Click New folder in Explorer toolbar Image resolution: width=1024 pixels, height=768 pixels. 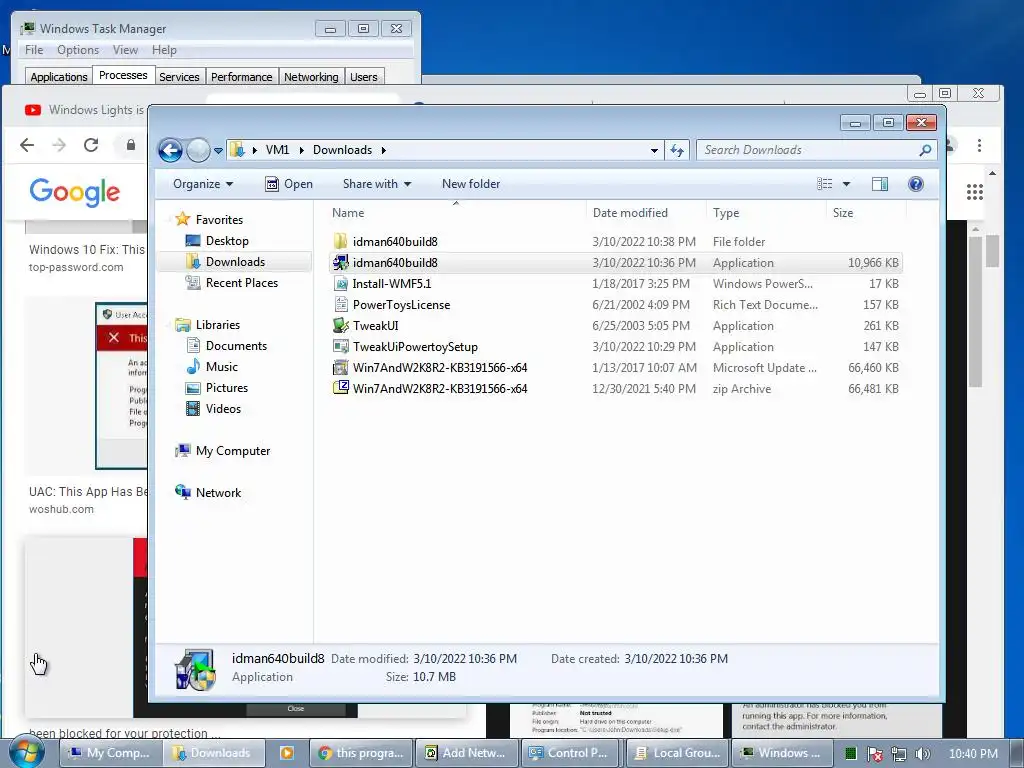pyautogui.click(x=471, y=184)
